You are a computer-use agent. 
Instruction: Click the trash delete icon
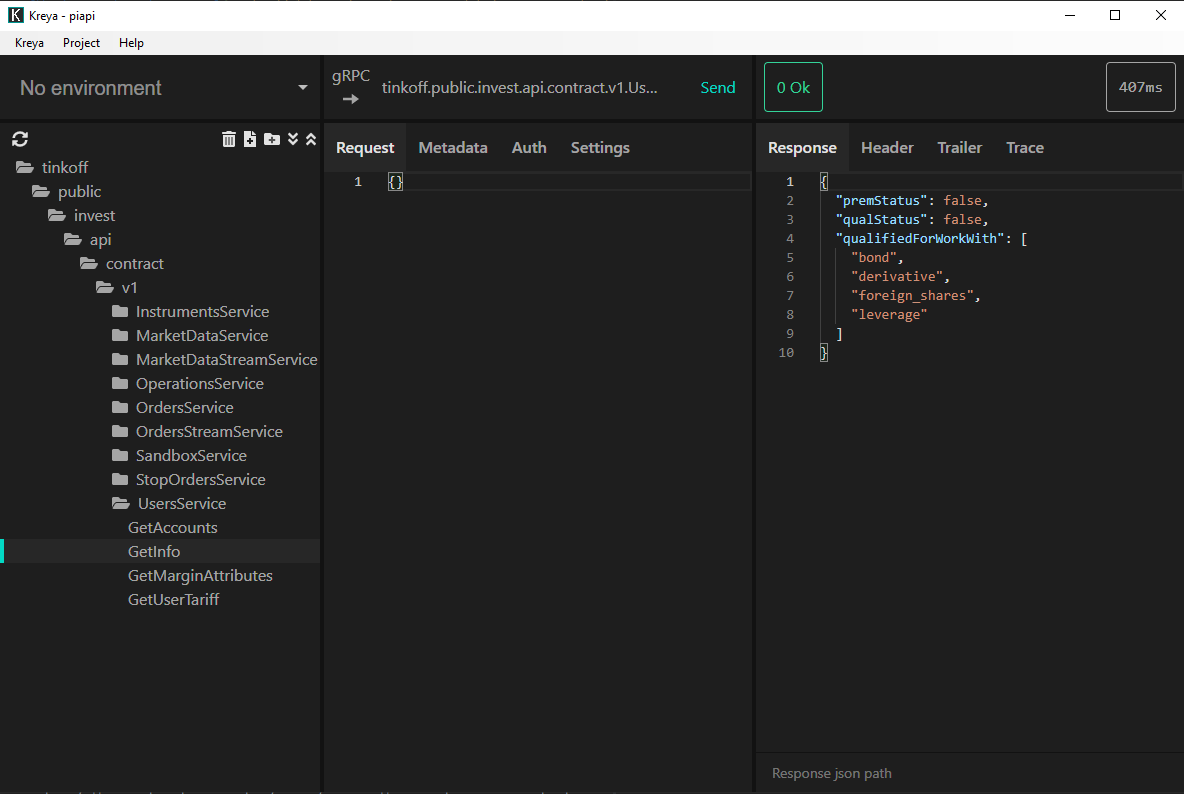click(x=229, y=139)
